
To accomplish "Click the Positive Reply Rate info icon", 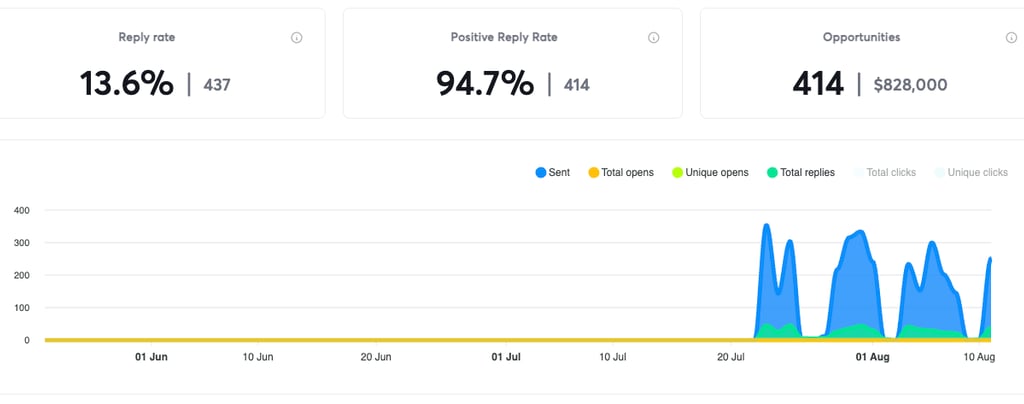I will click(654, 38).
